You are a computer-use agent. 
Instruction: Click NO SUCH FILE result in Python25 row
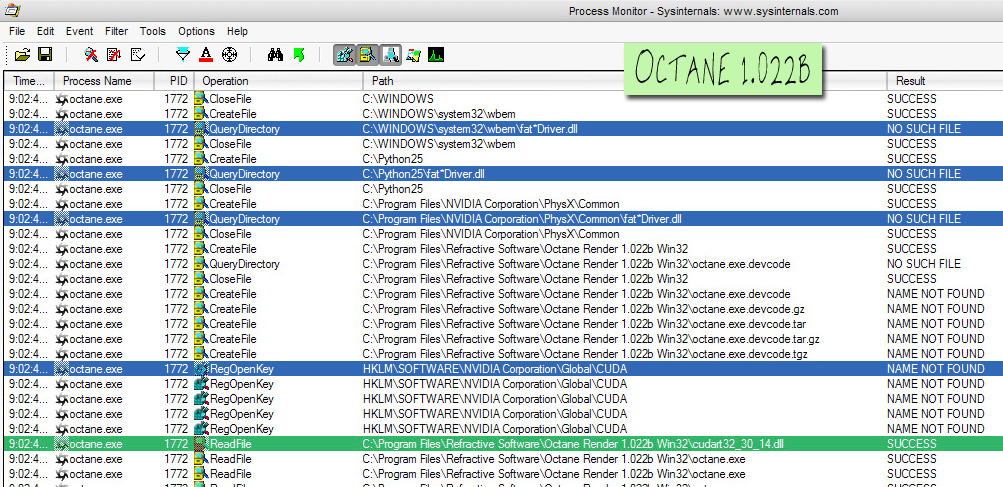[924, 174]
